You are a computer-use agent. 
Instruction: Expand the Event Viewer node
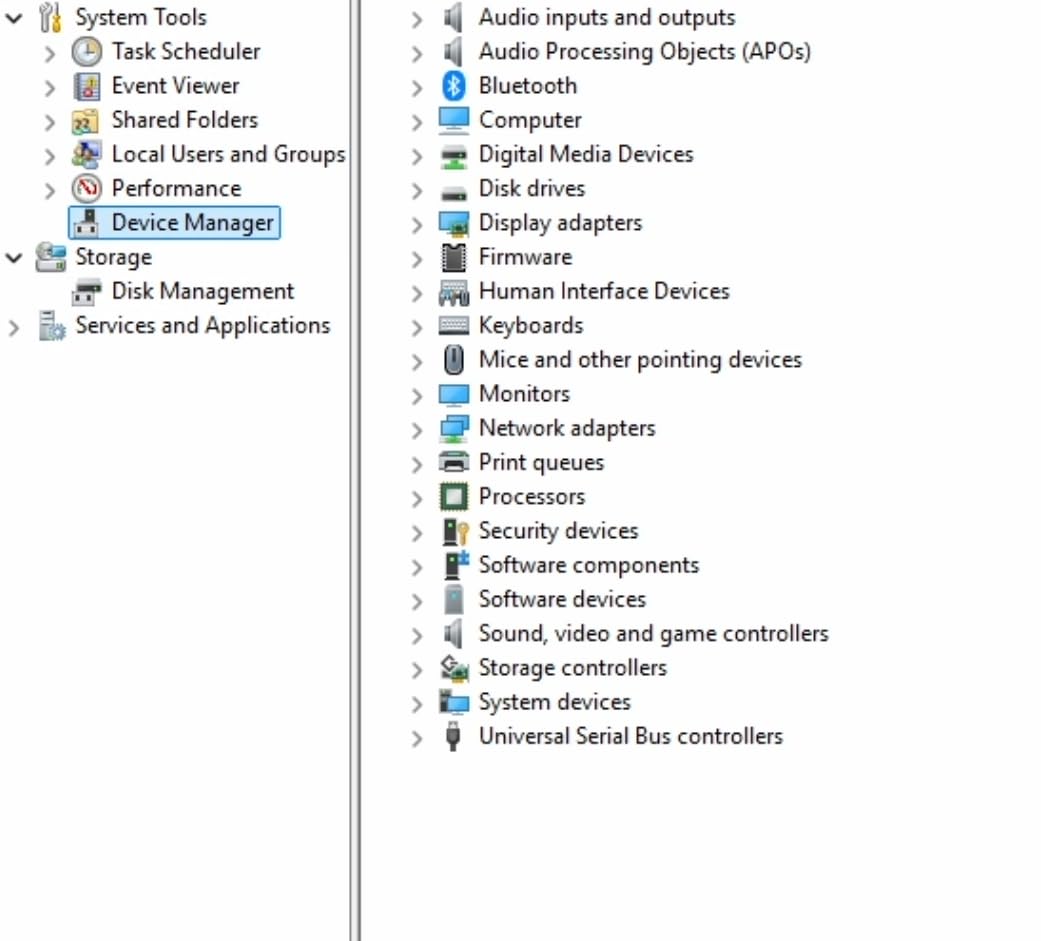(x=50, y=87)
